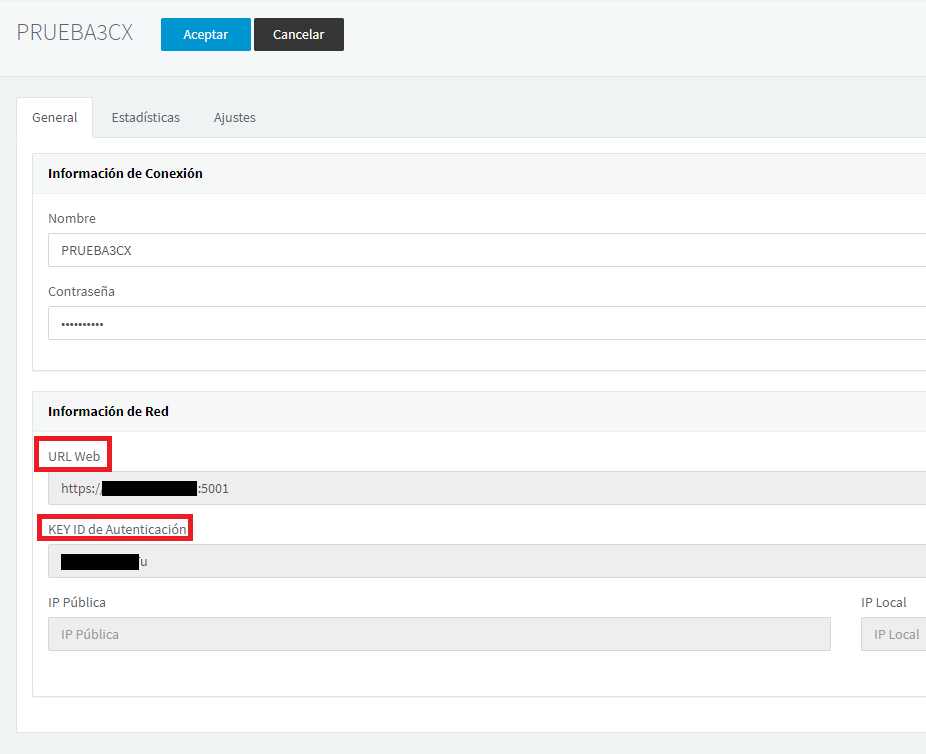Click the Nombre field label

click(72, 218)
